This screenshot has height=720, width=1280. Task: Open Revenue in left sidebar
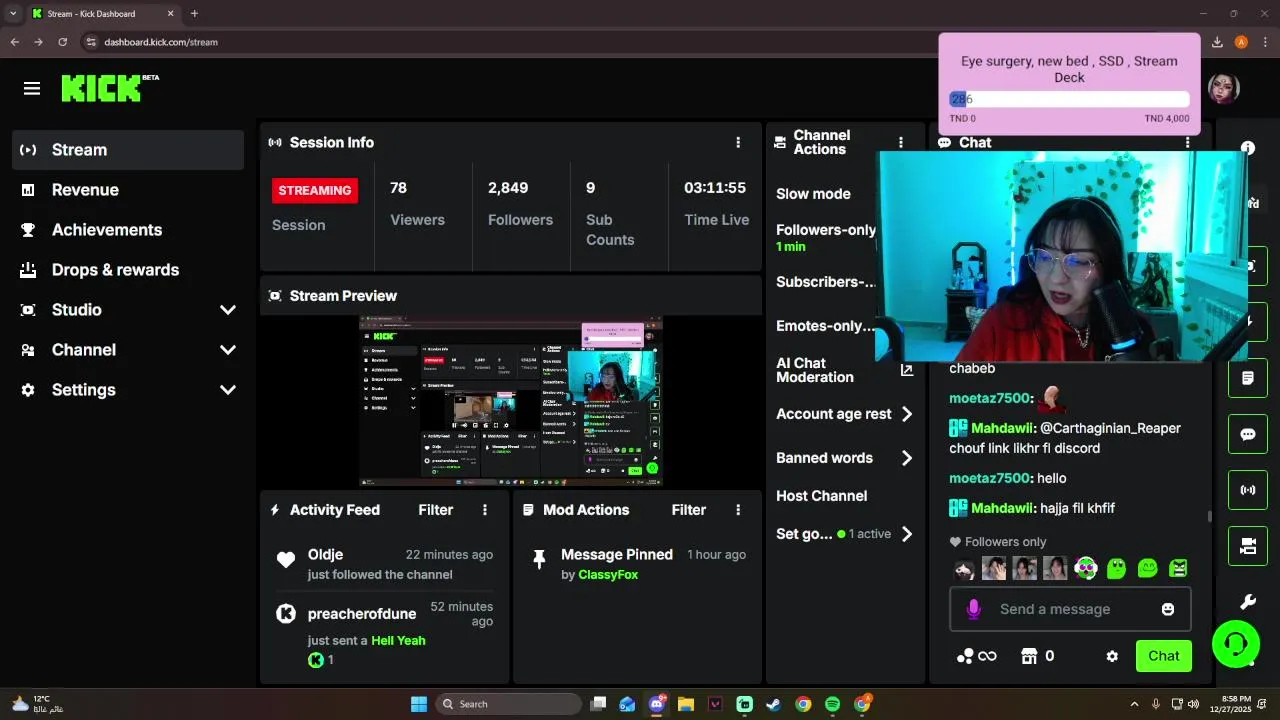point(128,190)
